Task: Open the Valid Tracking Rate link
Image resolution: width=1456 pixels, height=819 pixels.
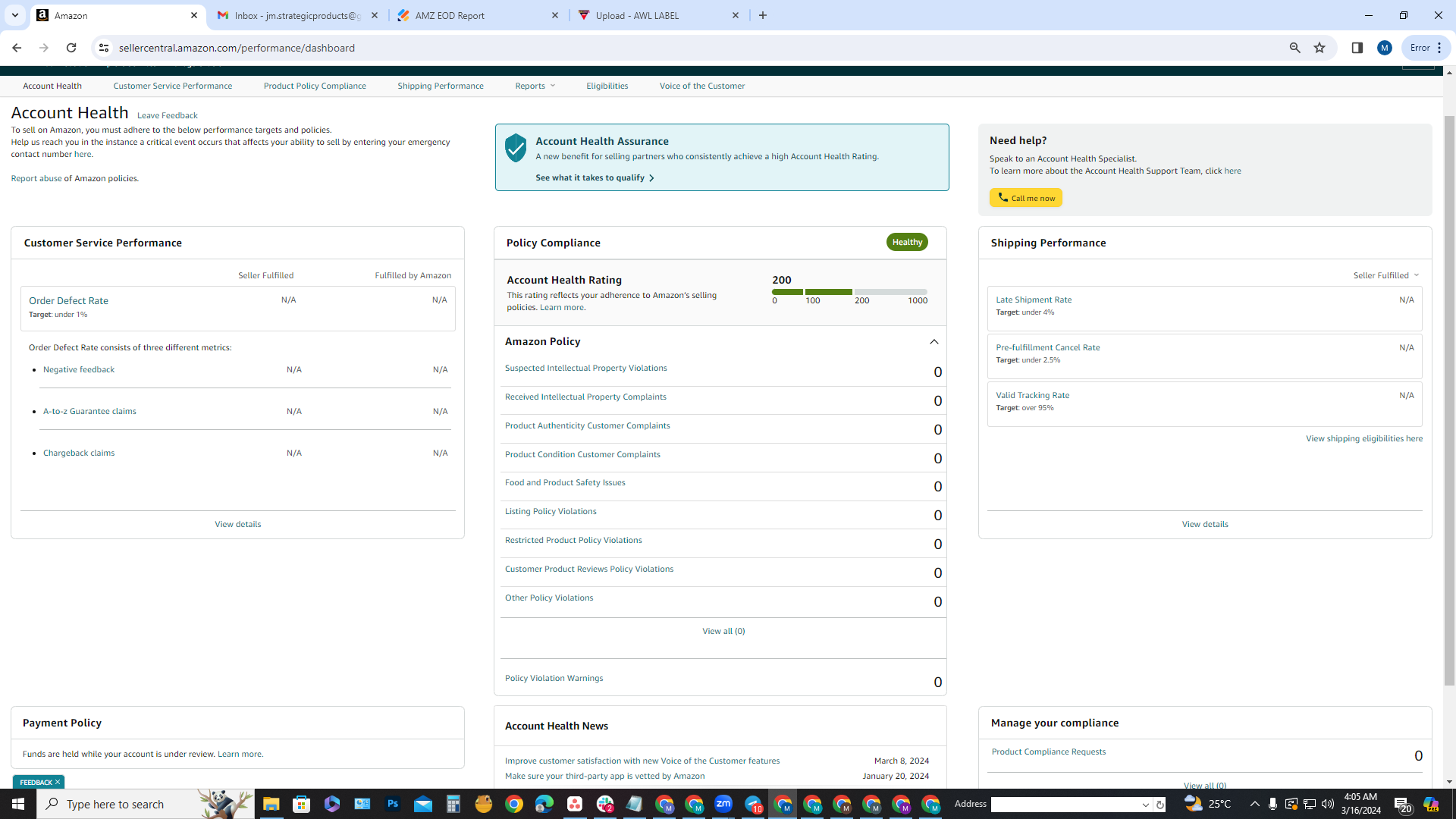Action: (x=1033, y=395)
